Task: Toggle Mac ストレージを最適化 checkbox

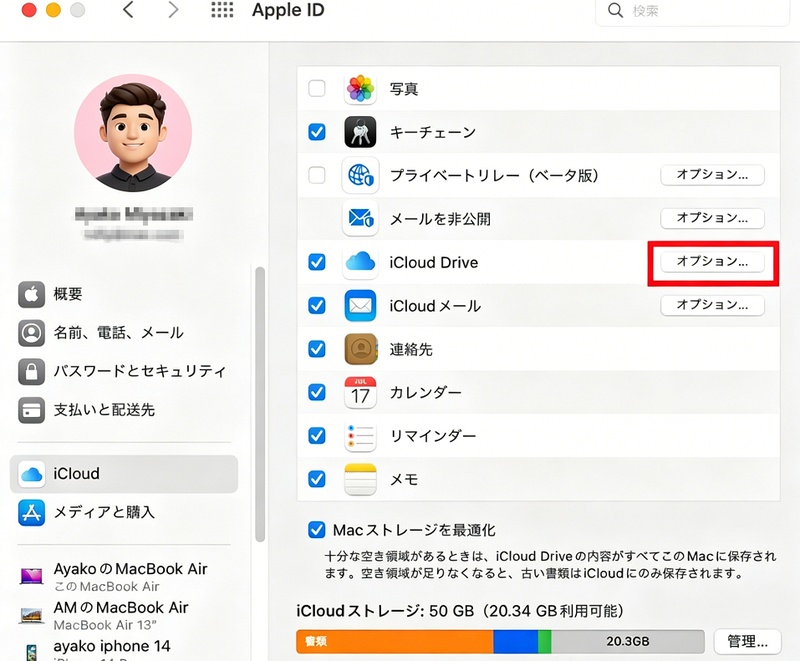Action: tap(317, 530)
